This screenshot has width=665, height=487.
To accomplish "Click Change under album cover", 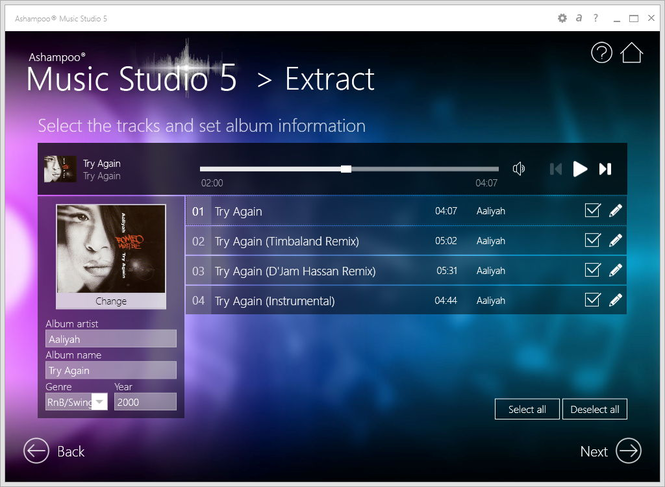I will click(111, 301).
